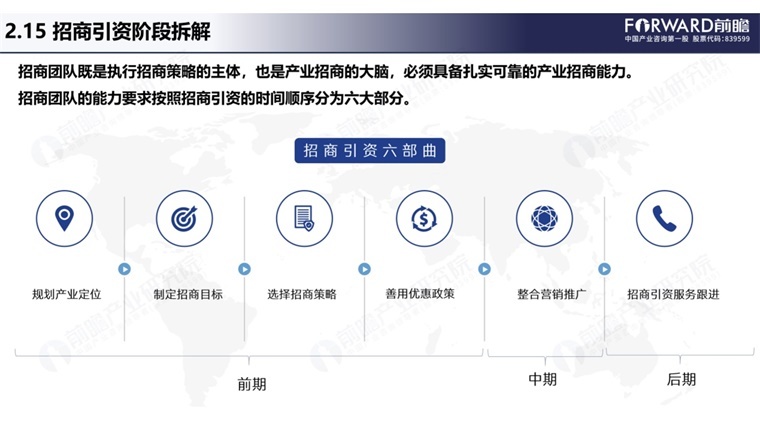Screen dimensions: 760x427
Task: Select the 整合营销推广 label
Action: click(552, 294)
